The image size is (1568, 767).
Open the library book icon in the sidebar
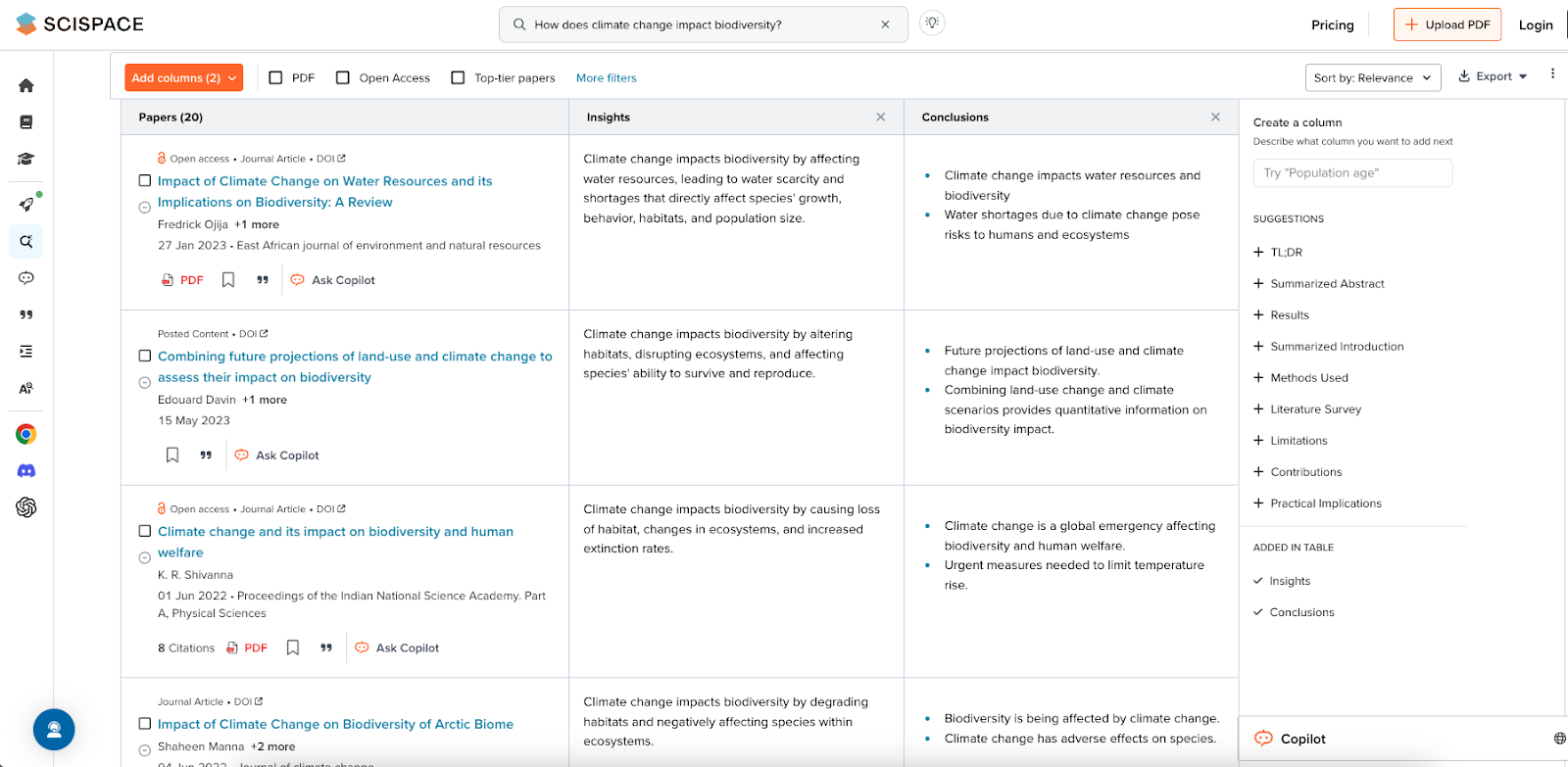coord(26,122)
